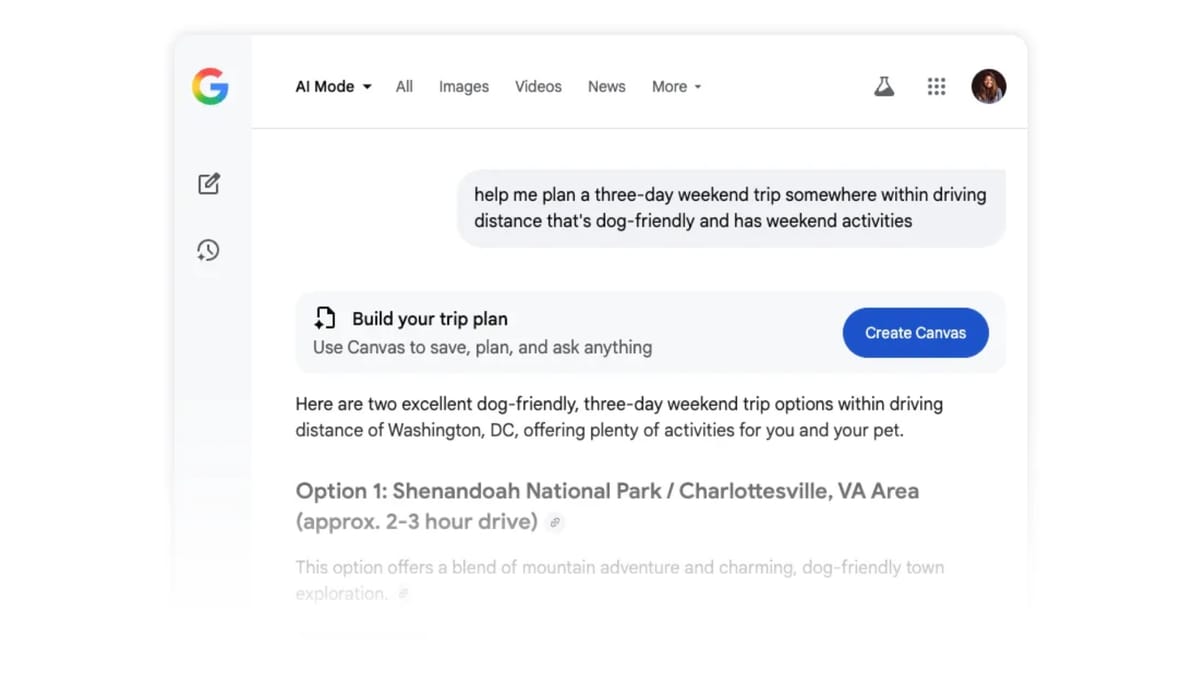Image resolution: width=1200 pixels, height=675 pixels.
Task: Open Google Labs experiments
Action: [884, 86]
